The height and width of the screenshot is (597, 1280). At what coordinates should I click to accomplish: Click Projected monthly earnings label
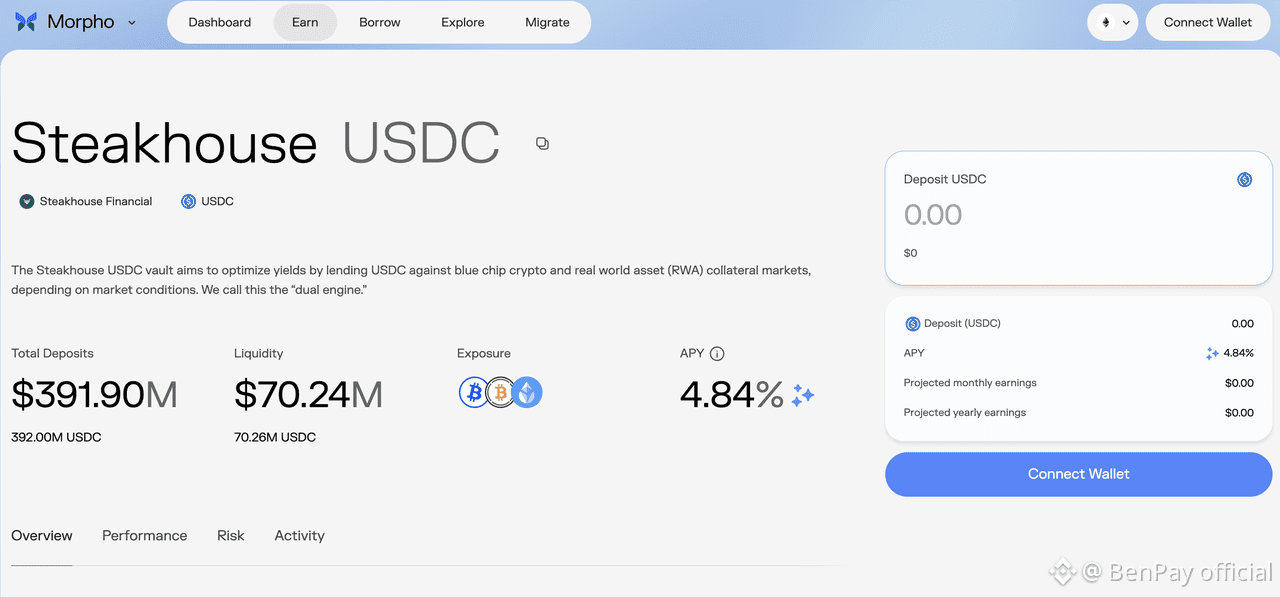(970, 383)
